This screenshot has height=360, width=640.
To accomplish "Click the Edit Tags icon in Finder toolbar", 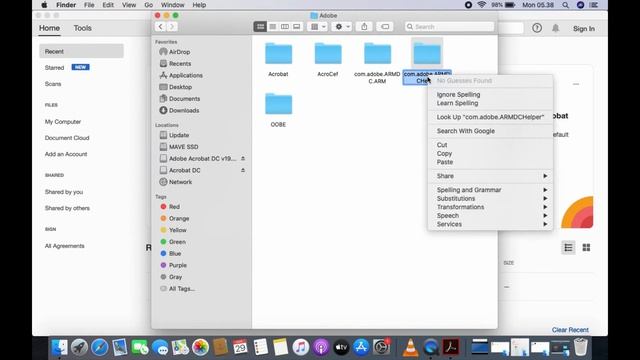I will (385, 27).
